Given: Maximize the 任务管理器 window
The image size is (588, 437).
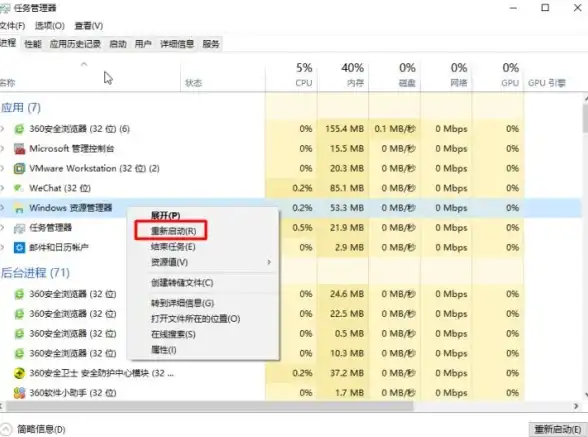Looking at the screenshot, I should click(x=545, y=8).
